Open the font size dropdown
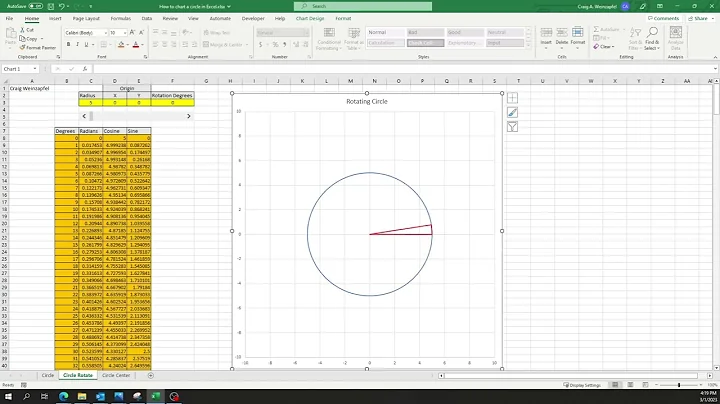The height and width of the screenshot is (404, 720). pos(125,33)
